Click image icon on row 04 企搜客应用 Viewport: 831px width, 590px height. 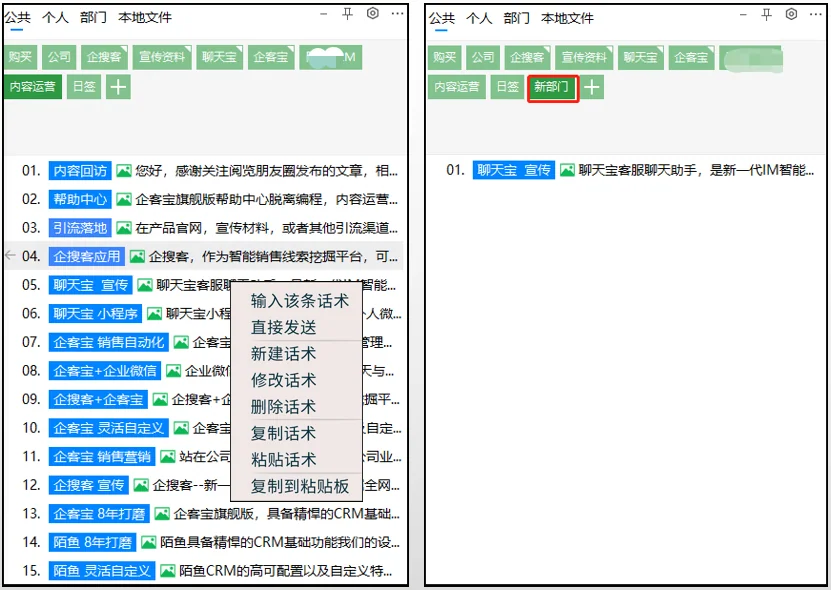click(x=137, y=257)
